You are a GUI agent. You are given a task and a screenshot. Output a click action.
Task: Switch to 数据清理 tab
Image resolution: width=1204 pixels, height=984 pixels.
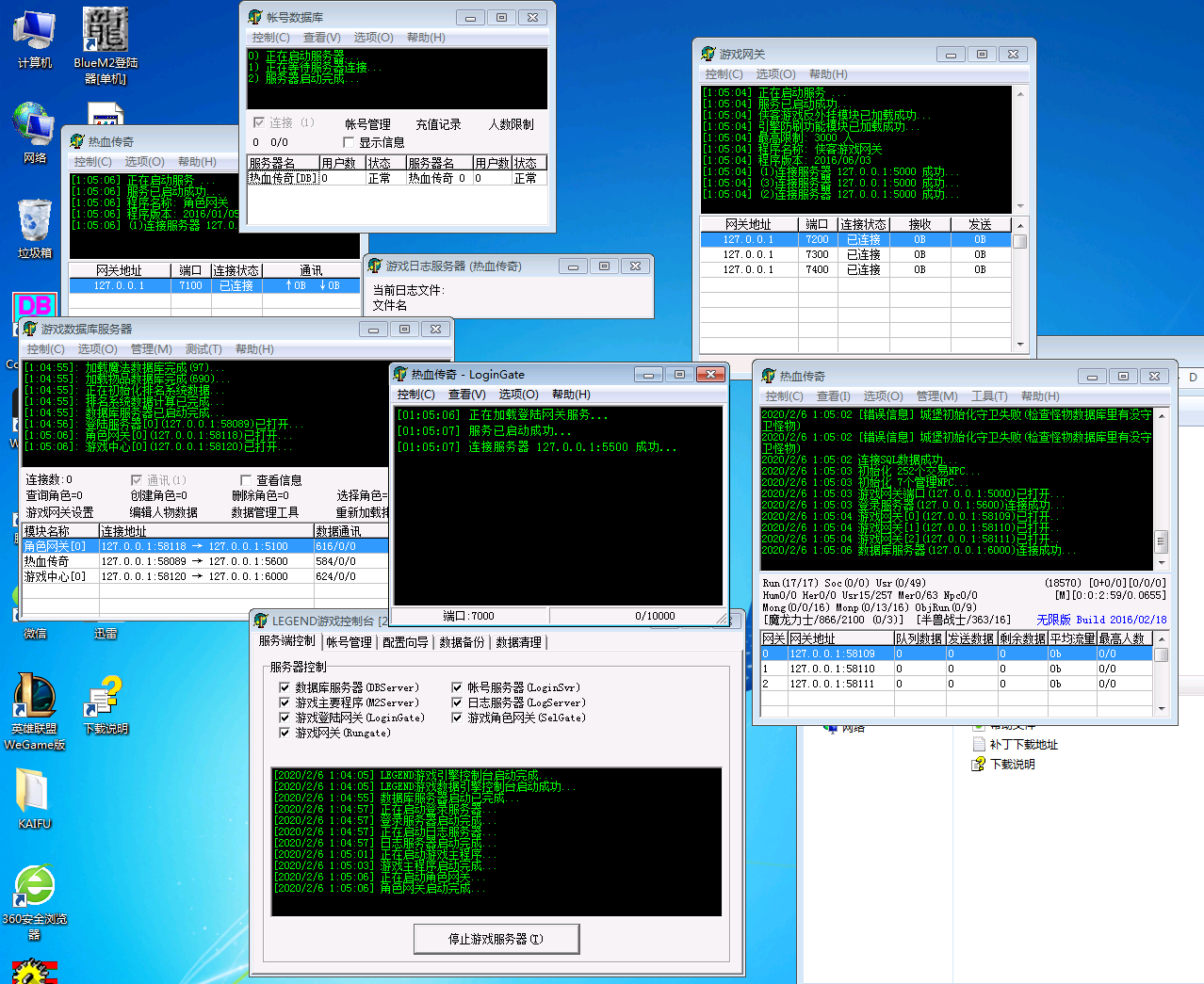click(x=518, y=642)
